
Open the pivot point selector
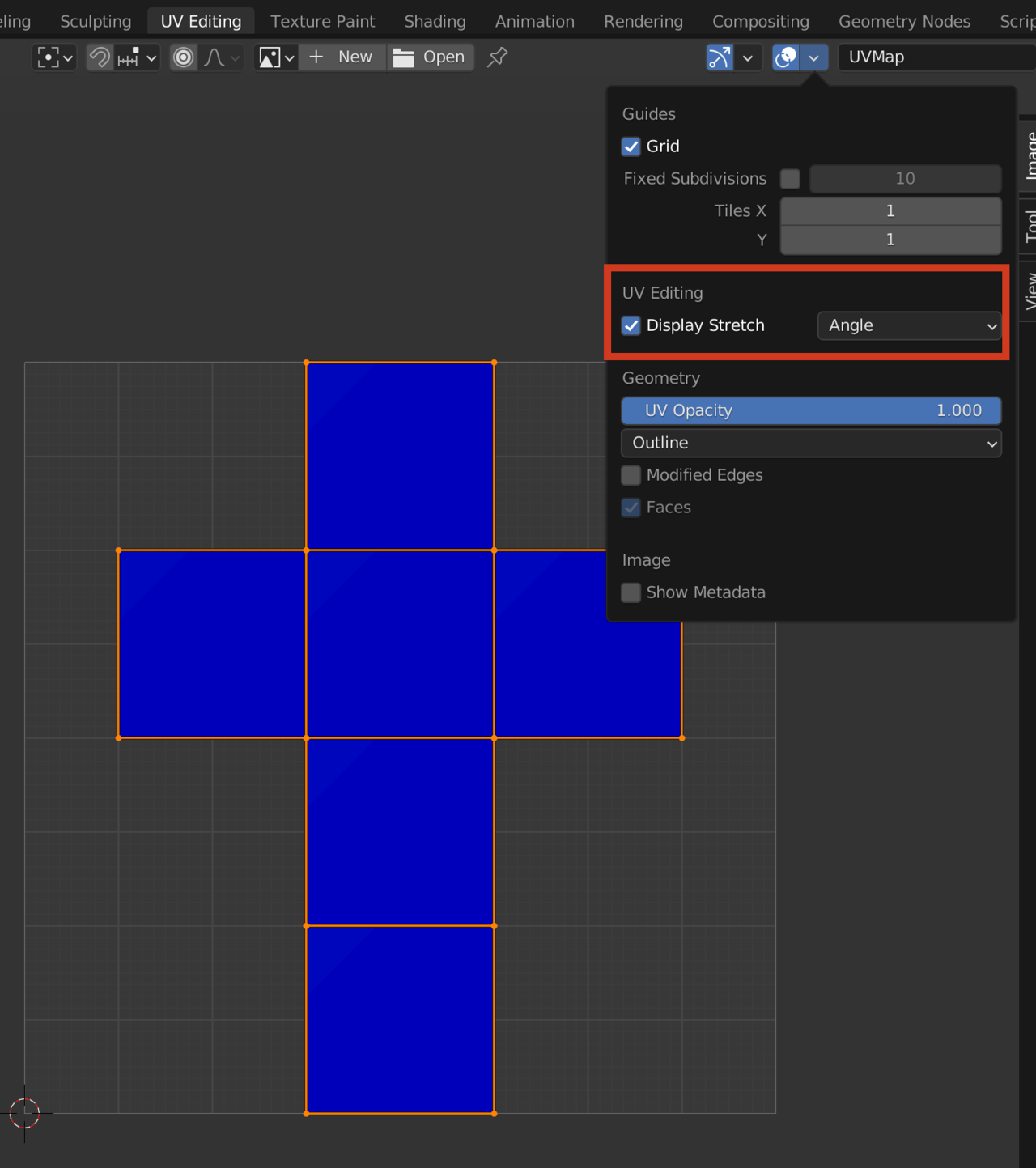(x=55, y=57)
